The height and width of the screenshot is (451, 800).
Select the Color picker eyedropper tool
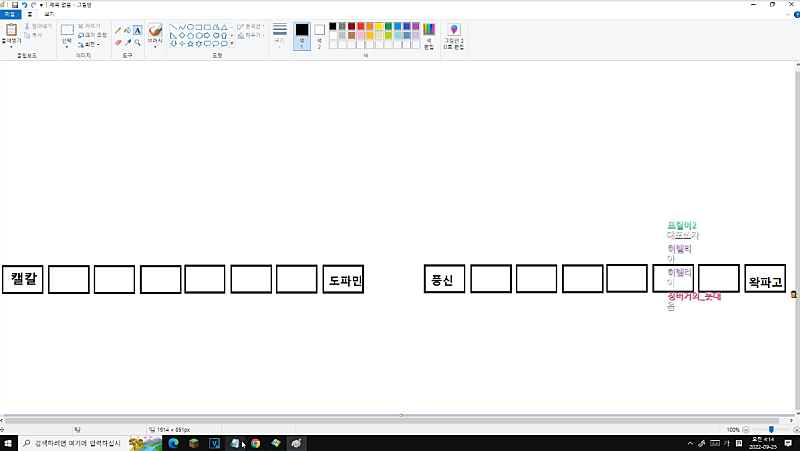(128, 43)
